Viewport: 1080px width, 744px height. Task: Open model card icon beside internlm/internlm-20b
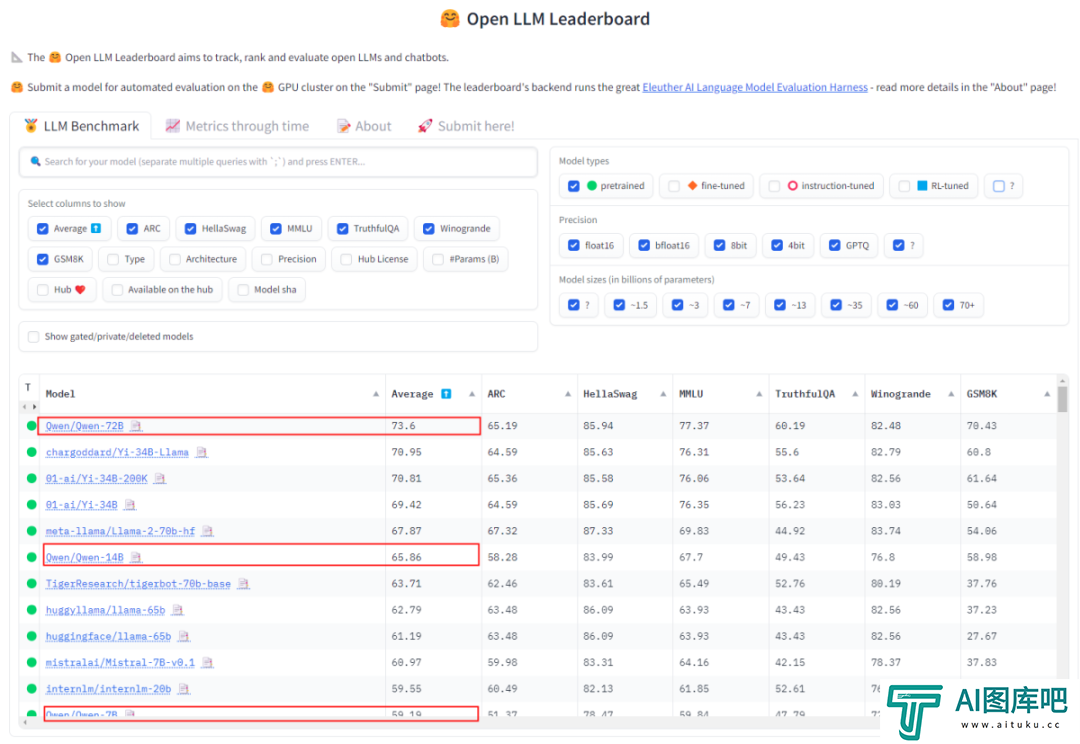tap(183, 688)
